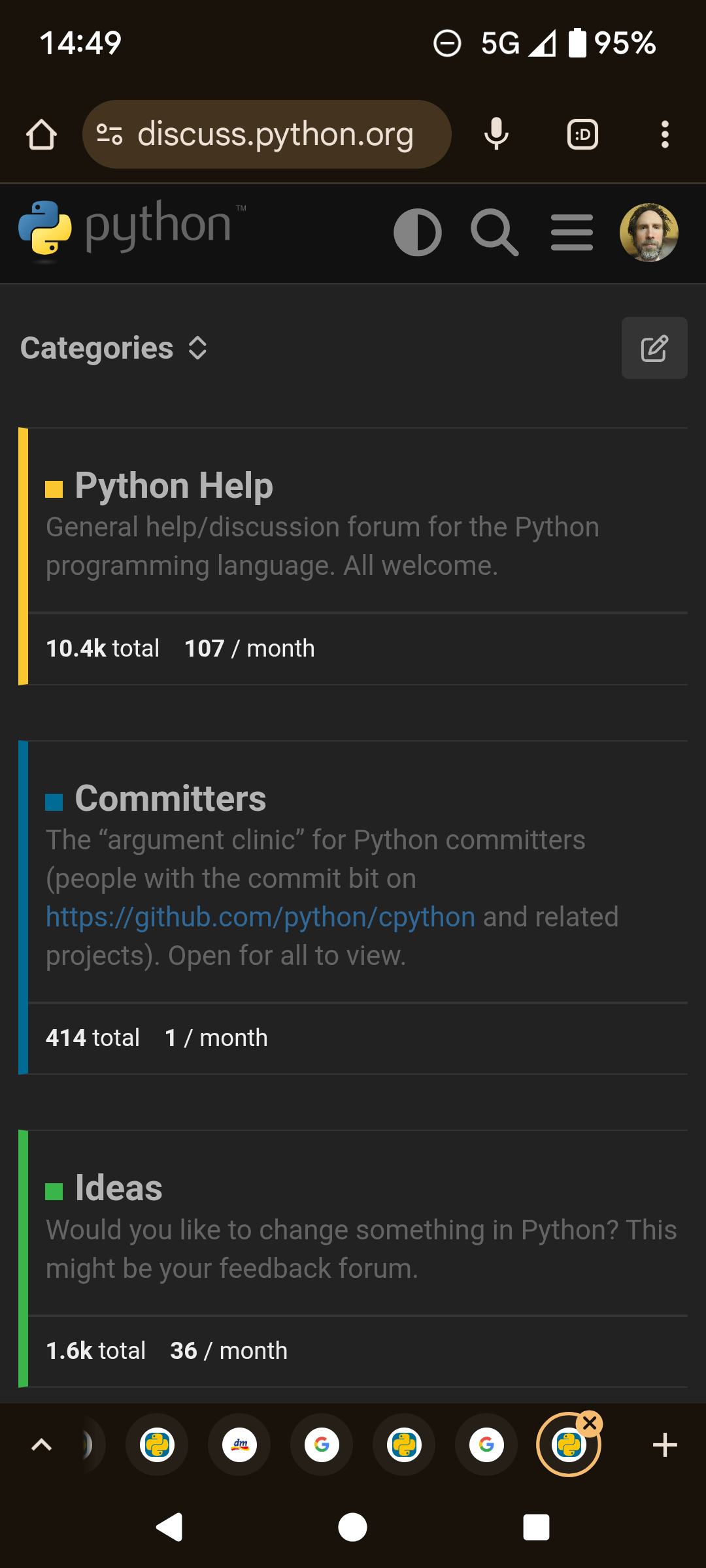Expand the bottom tab strip chevron

pos(42,1445)
